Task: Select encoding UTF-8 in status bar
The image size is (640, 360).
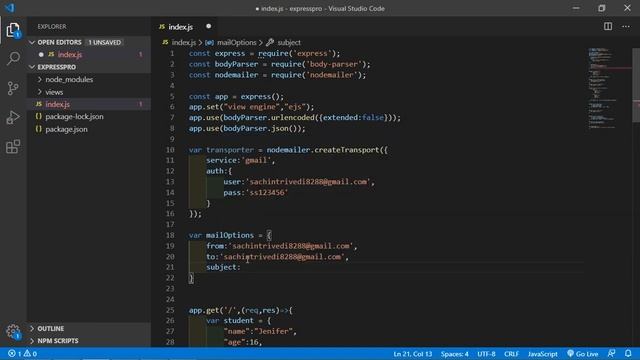Action: point(486,354)
